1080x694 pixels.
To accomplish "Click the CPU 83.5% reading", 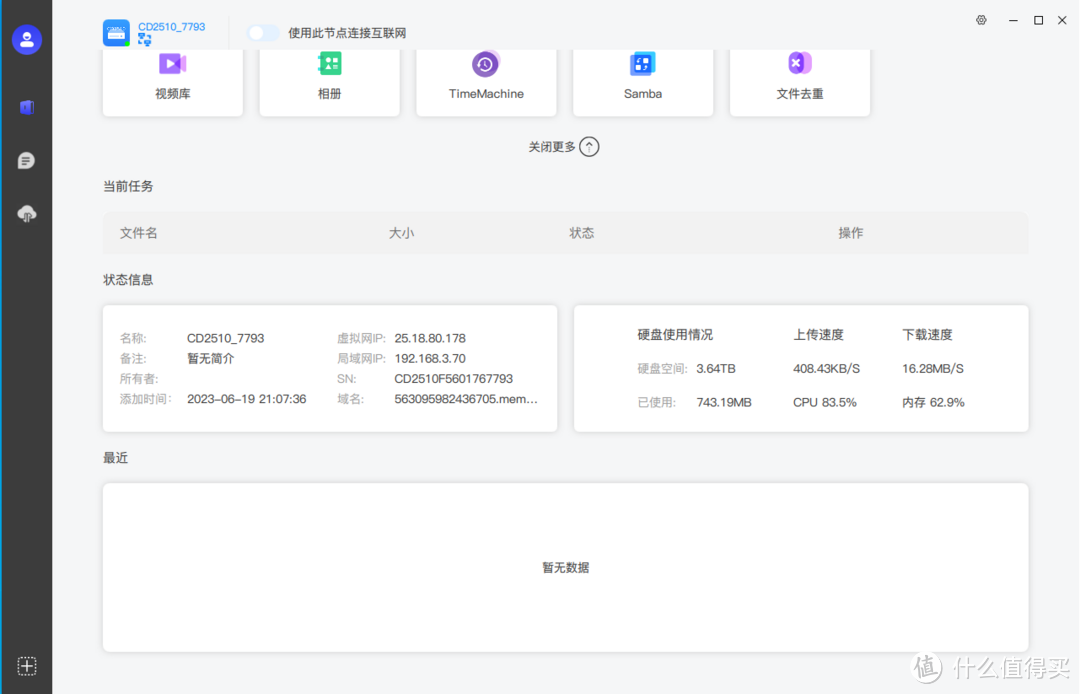I will 824,402.
